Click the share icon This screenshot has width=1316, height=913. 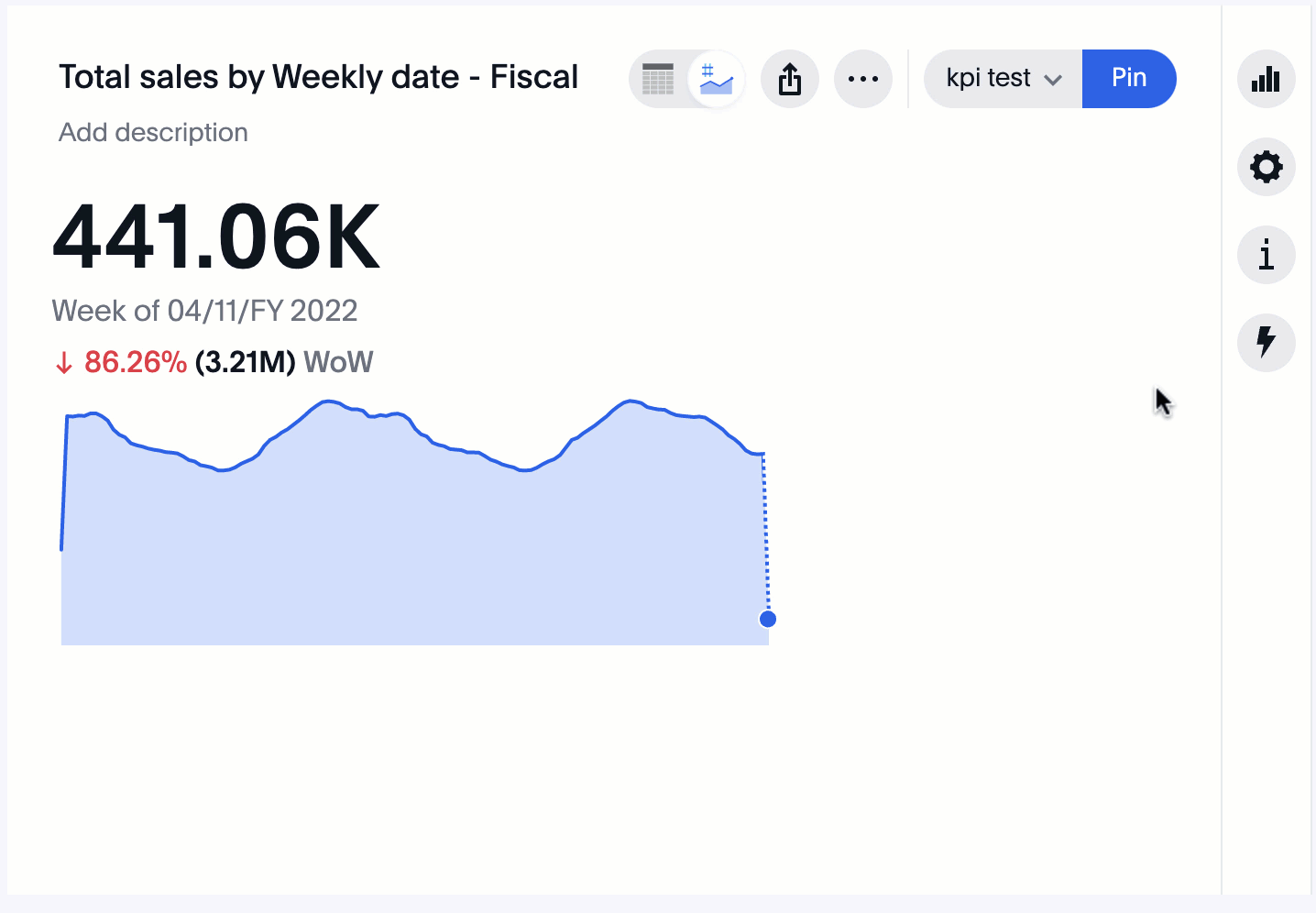pos(789,79)
